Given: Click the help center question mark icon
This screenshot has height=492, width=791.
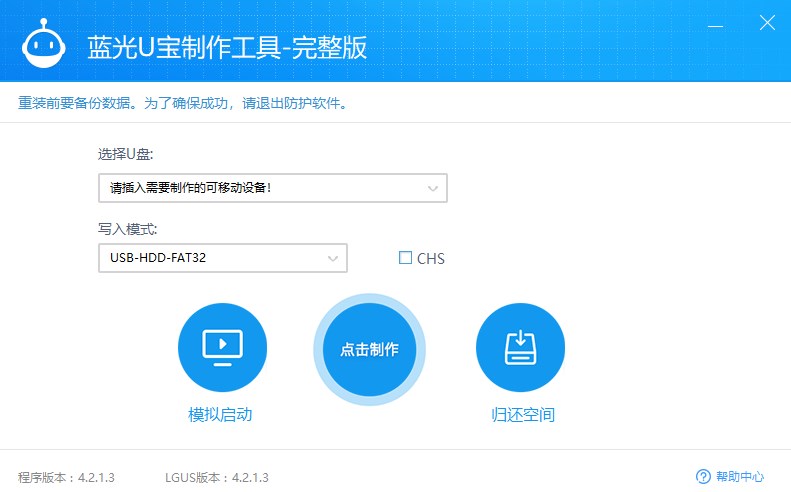Looking at the screenshot, I should [x=703, y=477].
